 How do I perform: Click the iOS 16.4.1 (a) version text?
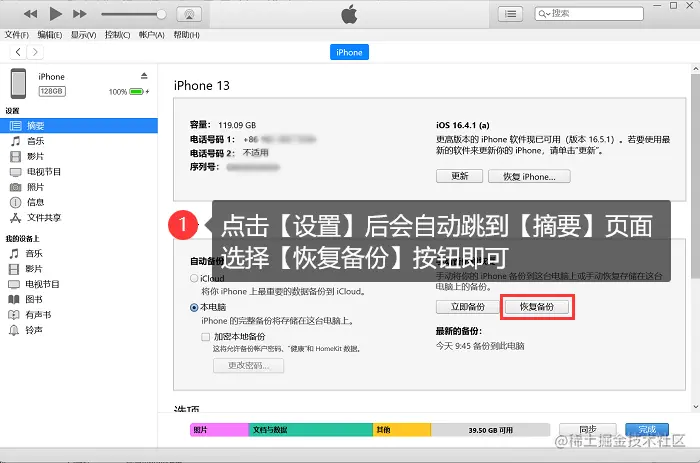pyautogui.click(x=462, y=125)
